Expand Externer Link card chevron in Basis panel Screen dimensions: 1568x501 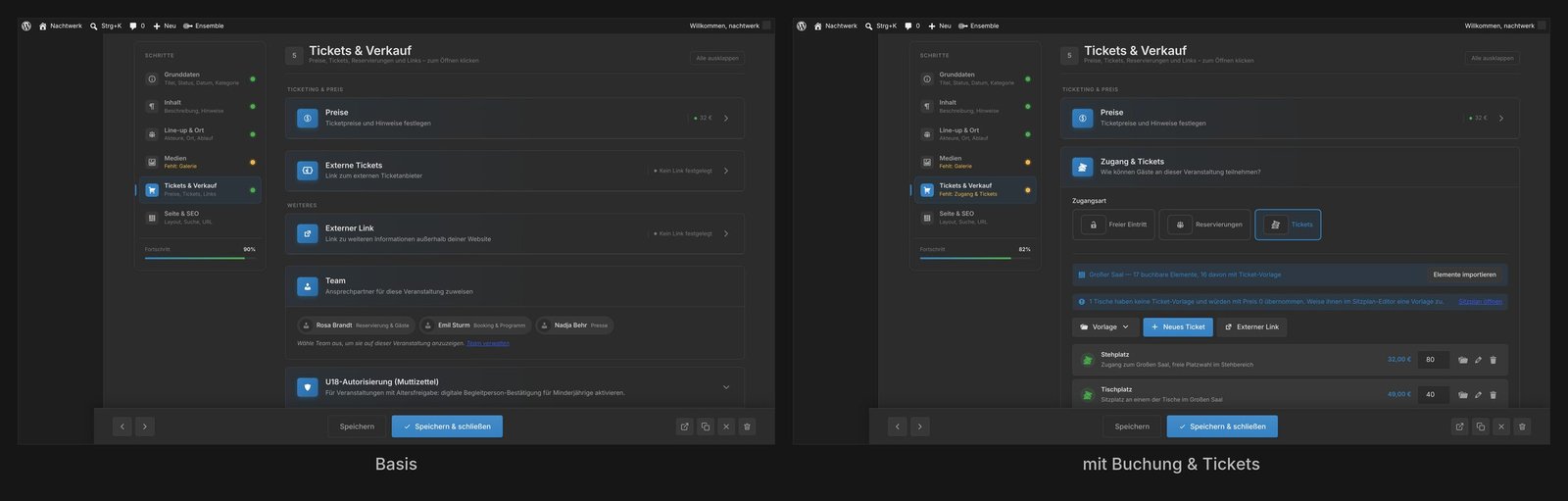[x=726, y=233]
